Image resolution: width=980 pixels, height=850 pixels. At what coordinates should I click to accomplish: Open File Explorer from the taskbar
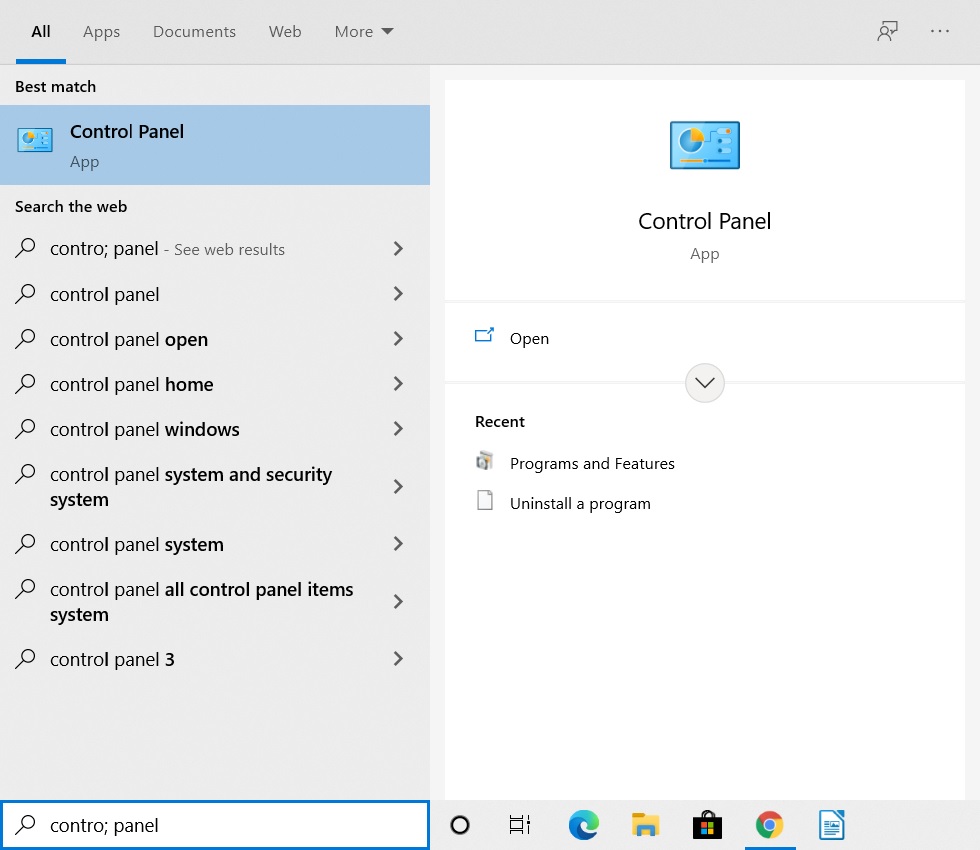645,825
